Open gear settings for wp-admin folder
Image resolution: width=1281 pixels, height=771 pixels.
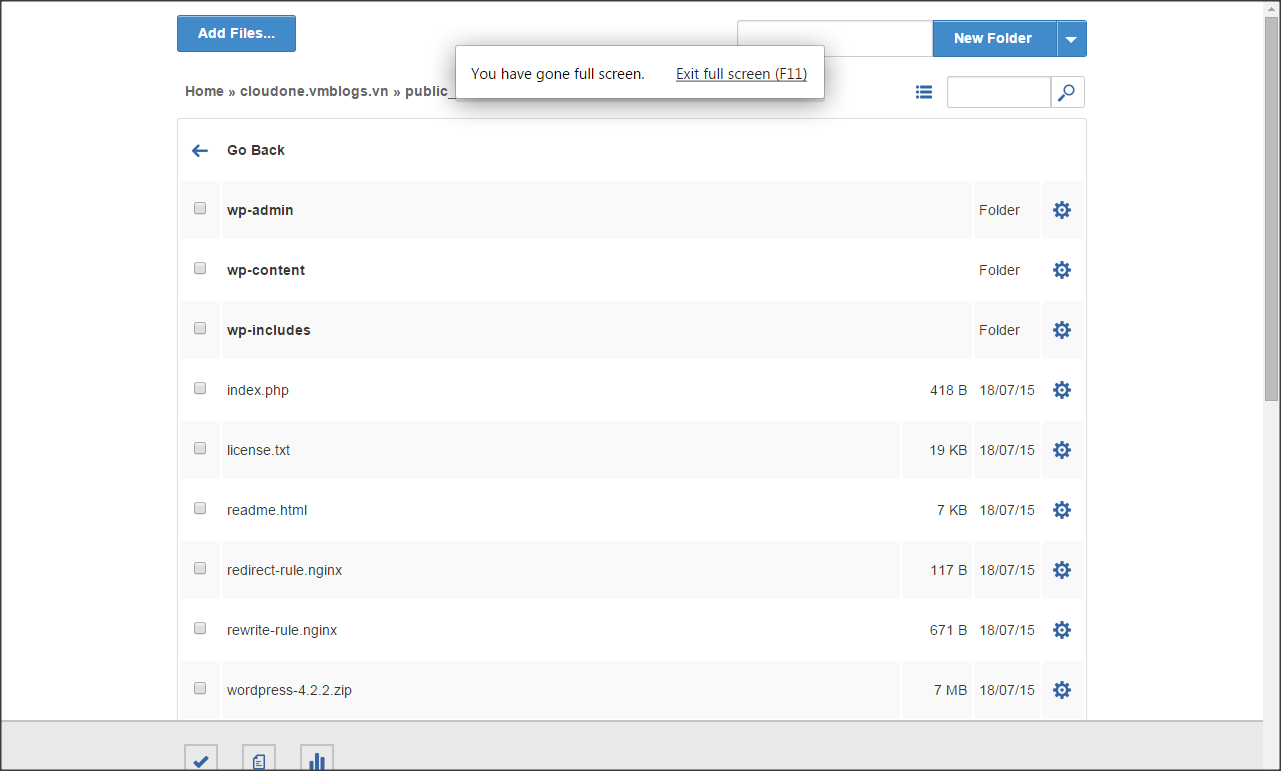[1062, 210]
